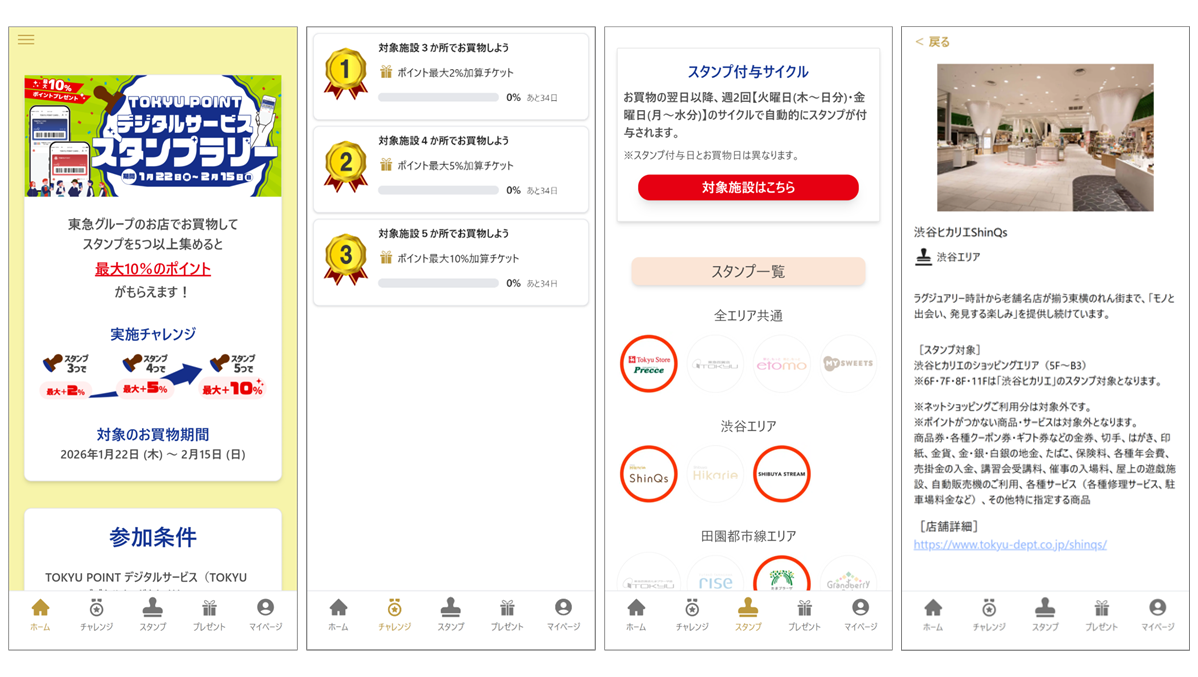Open the tokyu-dept.co.jp/shinqs link
This screenshot has height=677, width=1198.
tap(1010, 545)
